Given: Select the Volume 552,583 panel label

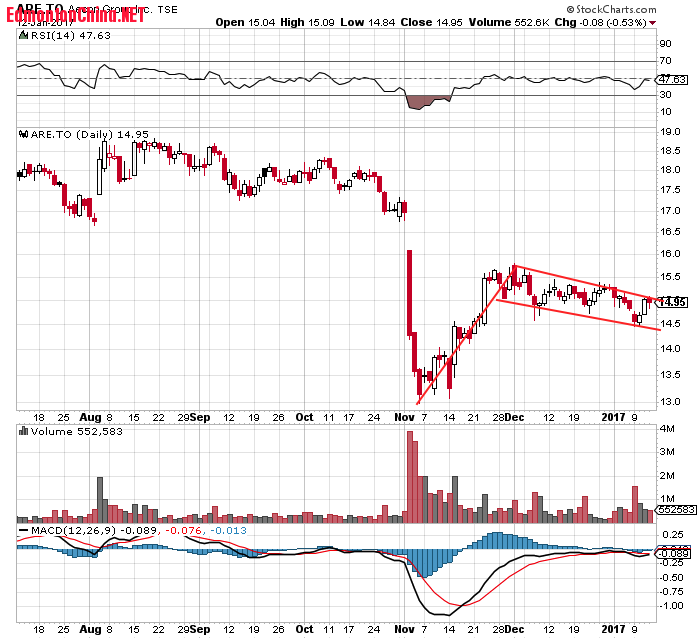Looking at the screenshot, I should [x=76, y=431].
